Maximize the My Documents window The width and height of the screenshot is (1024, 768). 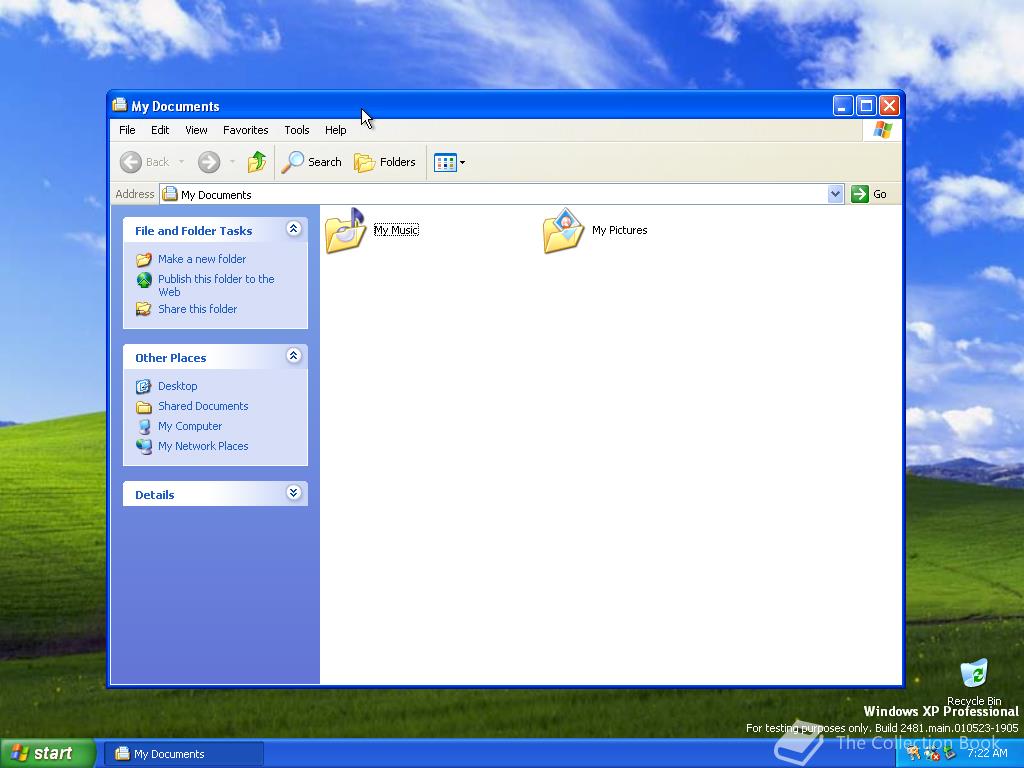tap(866, 105)
